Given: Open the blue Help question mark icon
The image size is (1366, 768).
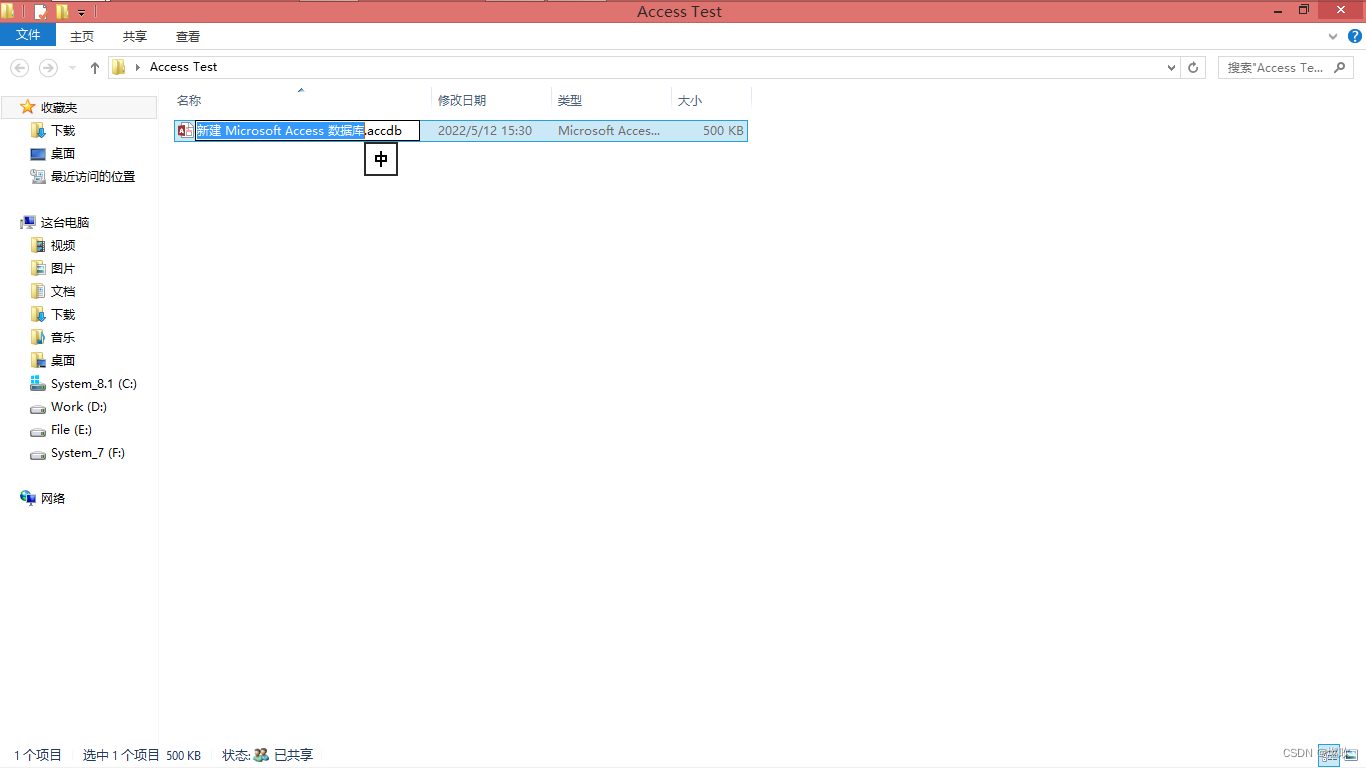Looking at the screenshot, I should (1355, 36).
